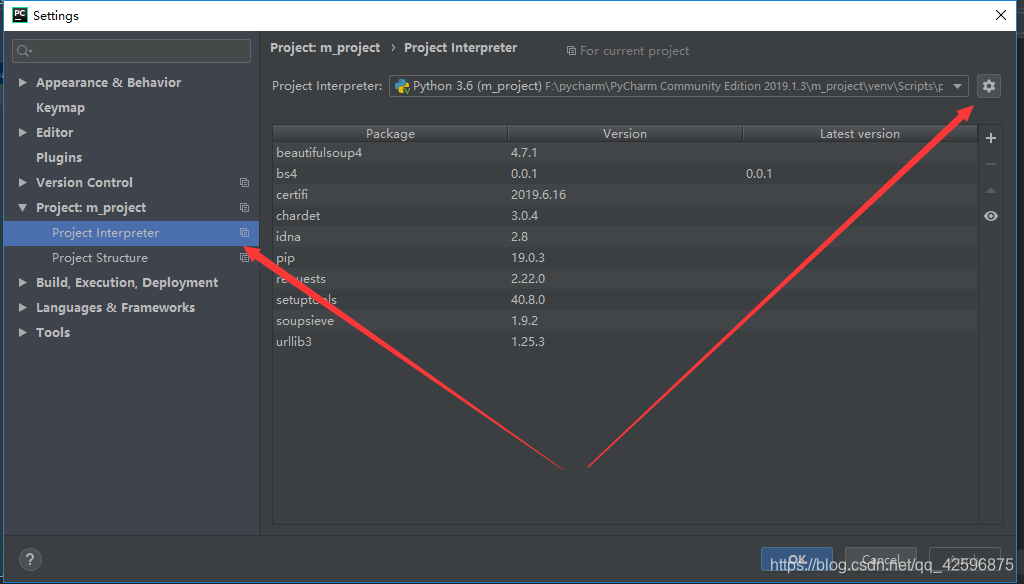Expand the Tools section
The width and height of the screenshot is (1024, 584).
(22, 333)
